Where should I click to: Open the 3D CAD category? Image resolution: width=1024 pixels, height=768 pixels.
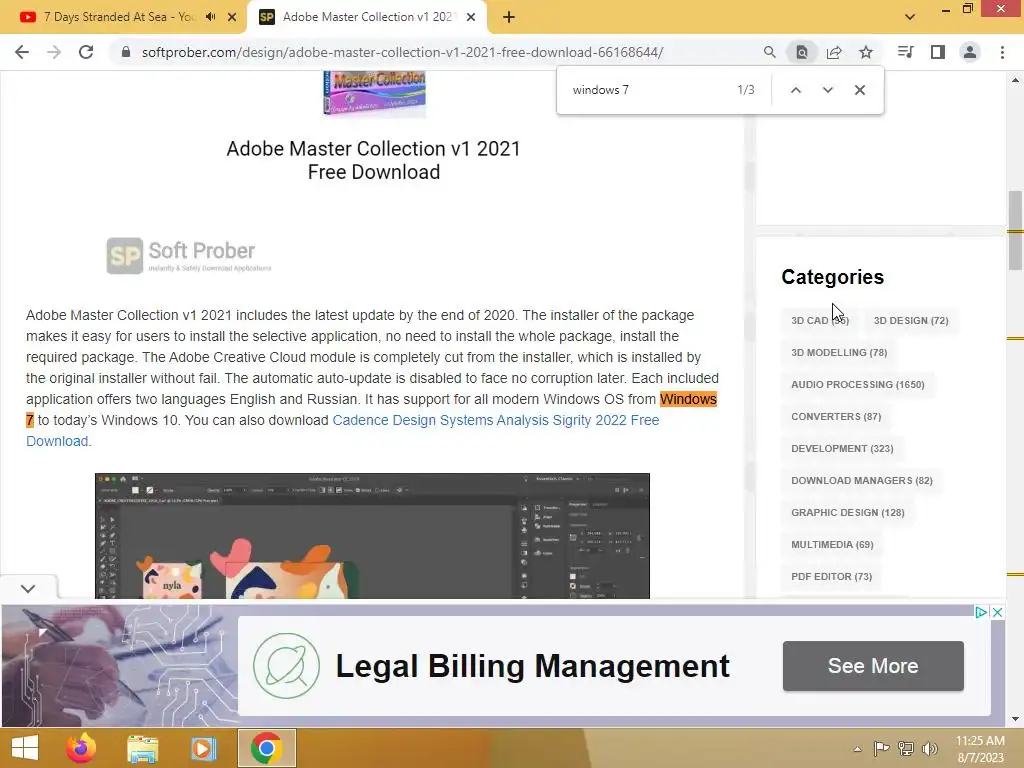(820, 321)
